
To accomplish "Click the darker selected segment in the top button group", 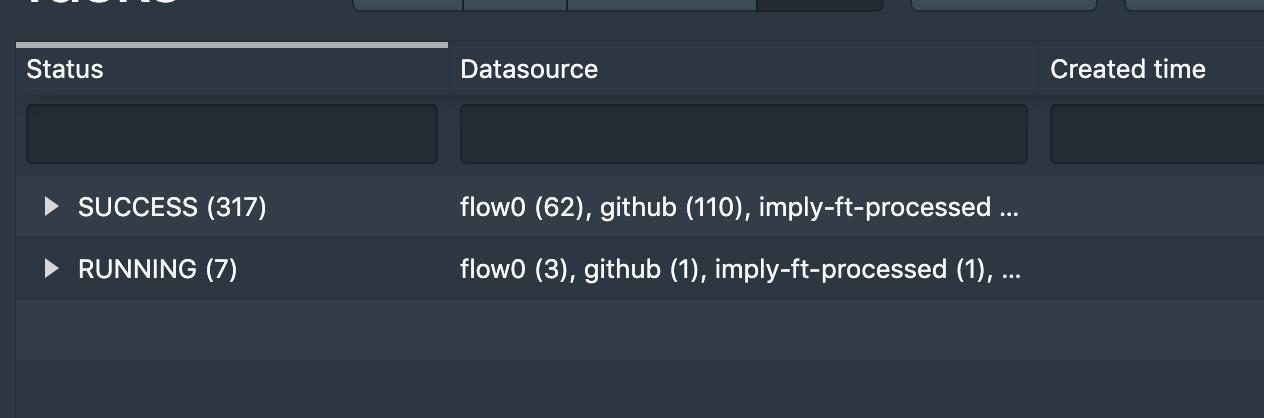I will pyautogui.click(x=820, y=5).
